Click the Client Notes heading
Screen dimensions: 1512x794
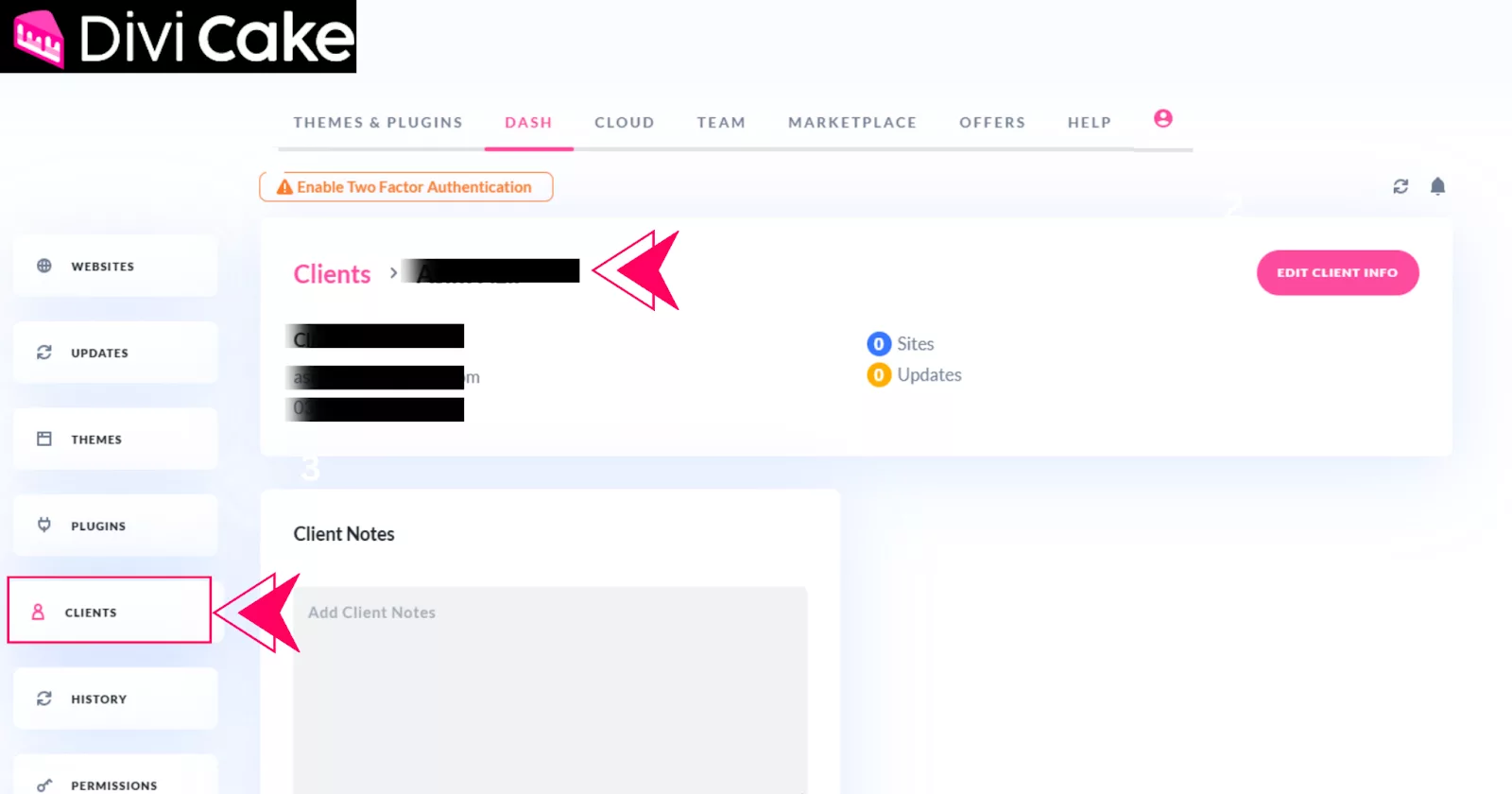344,534
